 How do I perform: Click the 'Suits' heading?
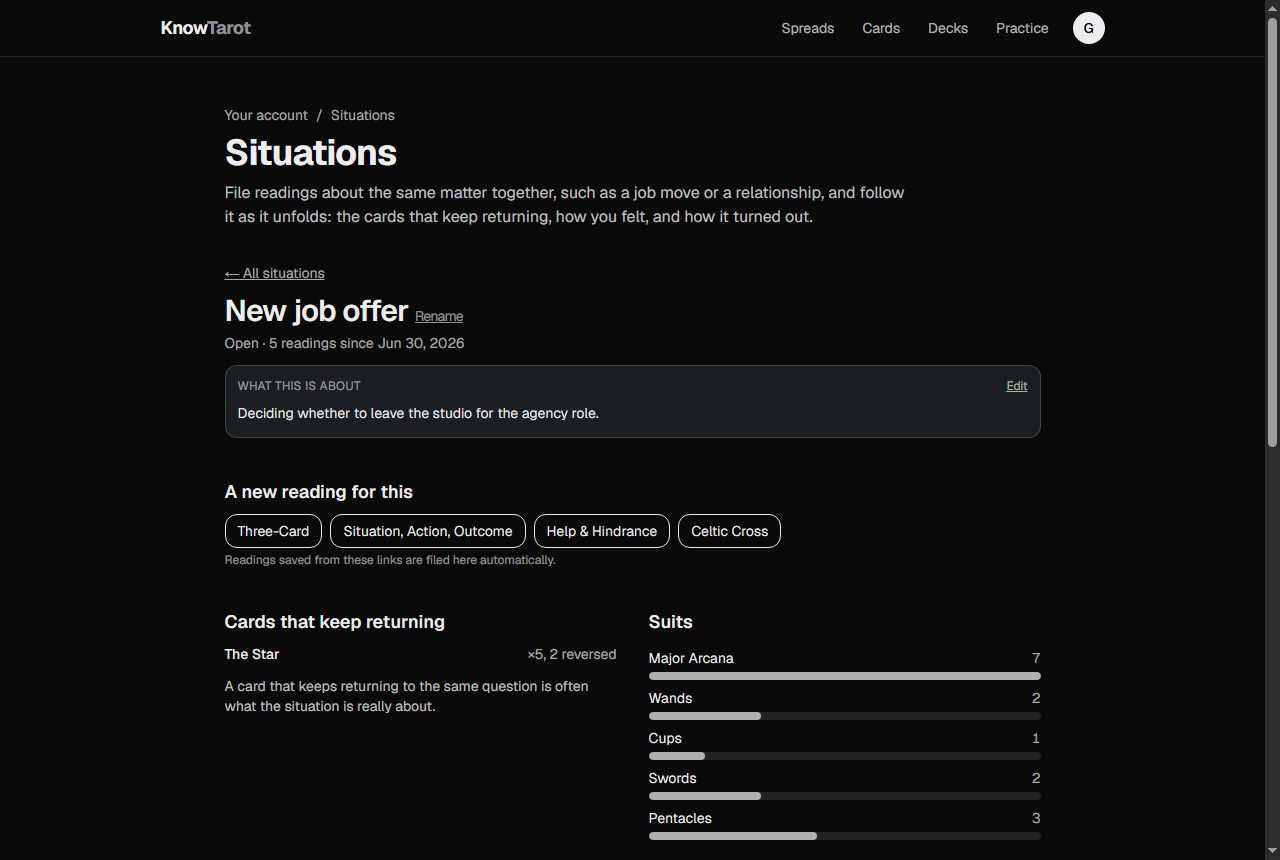pyautogui.click(x=670, y=622)
